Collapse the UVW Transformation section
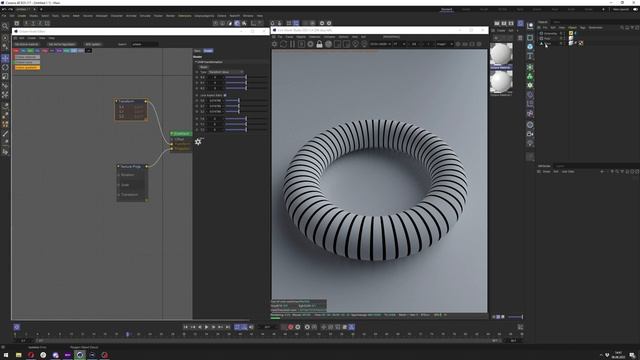Viewport: 640px width, 360px height. 196,62
